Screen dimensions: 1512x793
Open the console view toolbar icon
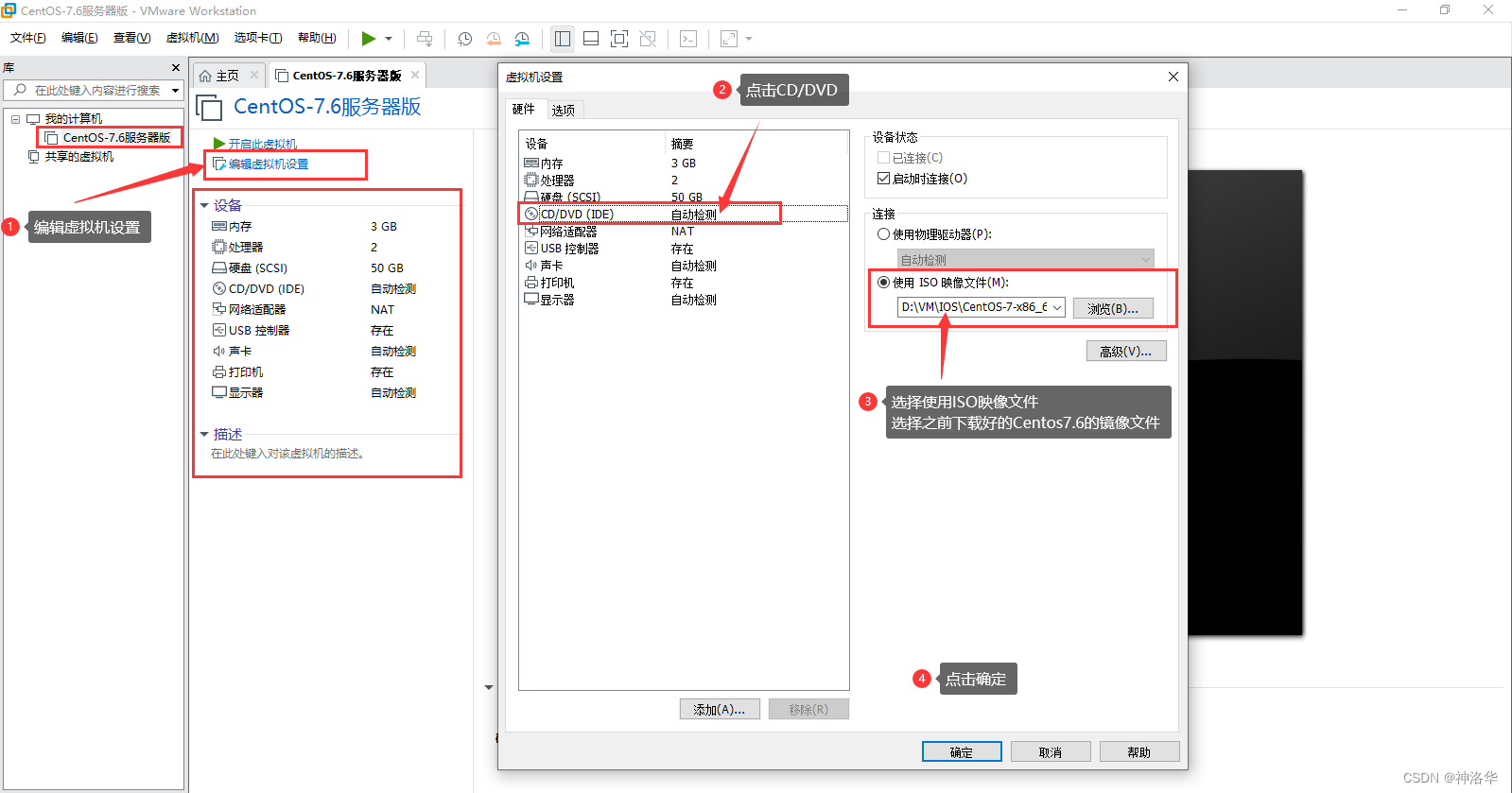(x=688, y=39)
